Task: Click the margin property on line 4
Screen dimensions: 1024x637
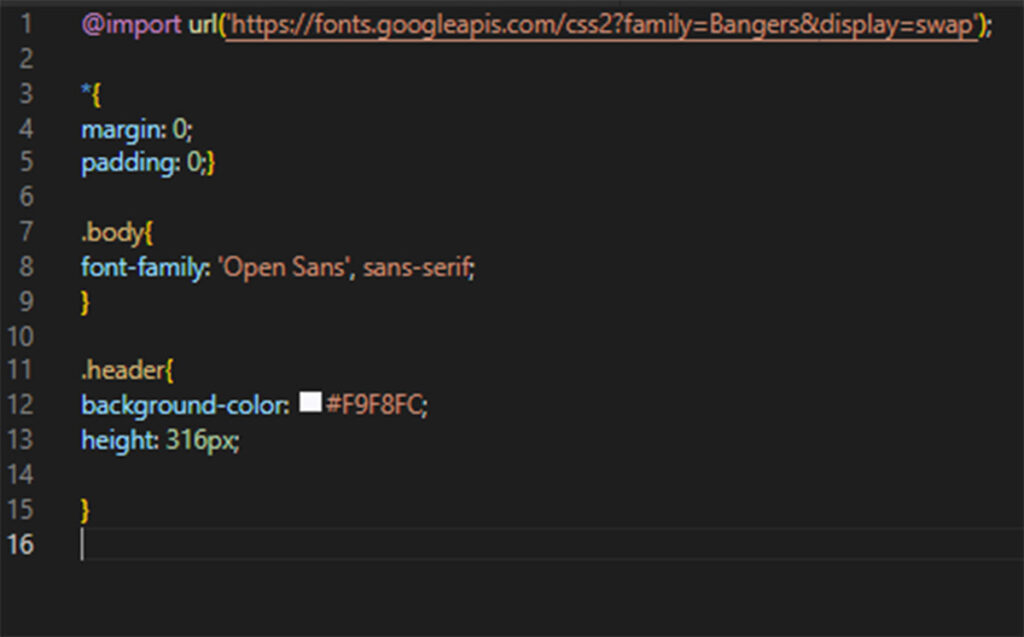Action: (x=116, y=129)
